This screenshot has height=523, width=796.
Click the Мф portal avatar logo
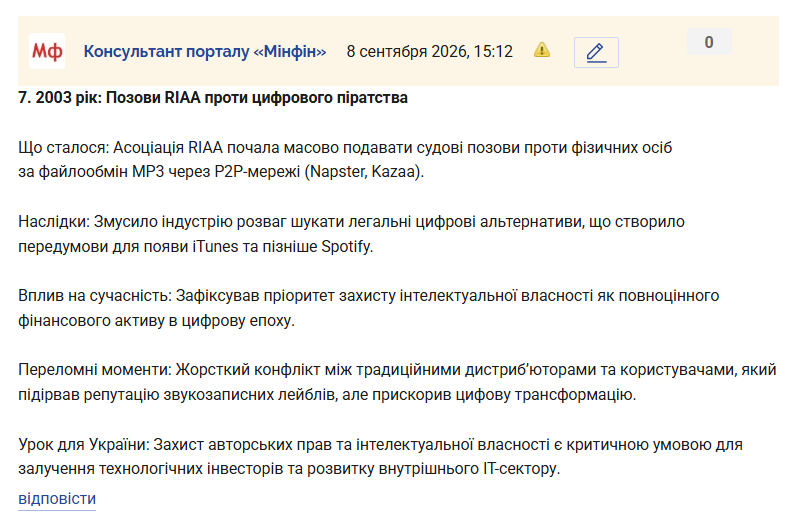pos(47,51)
